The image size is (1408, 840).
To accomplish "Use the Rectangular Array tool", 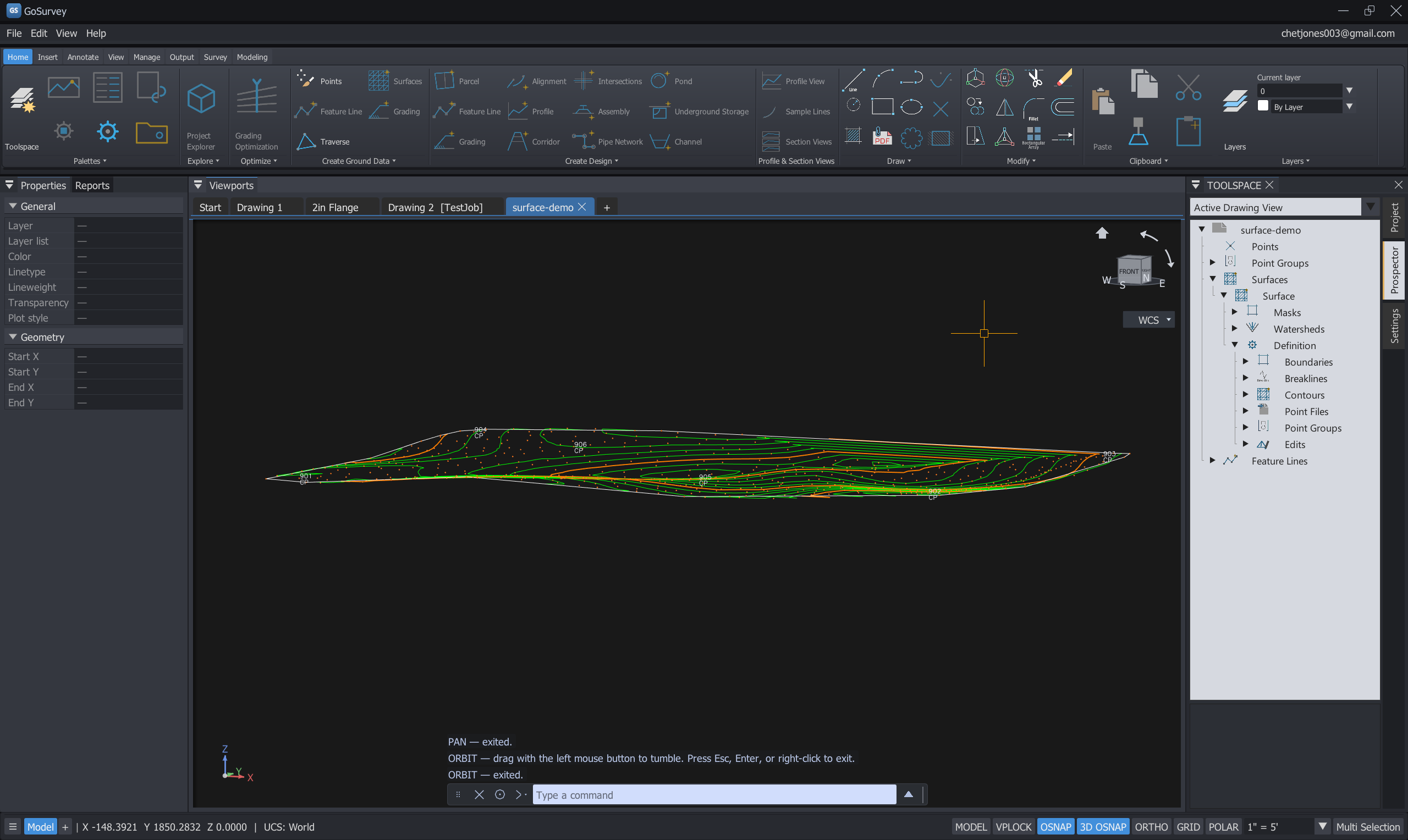I will coord(1034,136).
